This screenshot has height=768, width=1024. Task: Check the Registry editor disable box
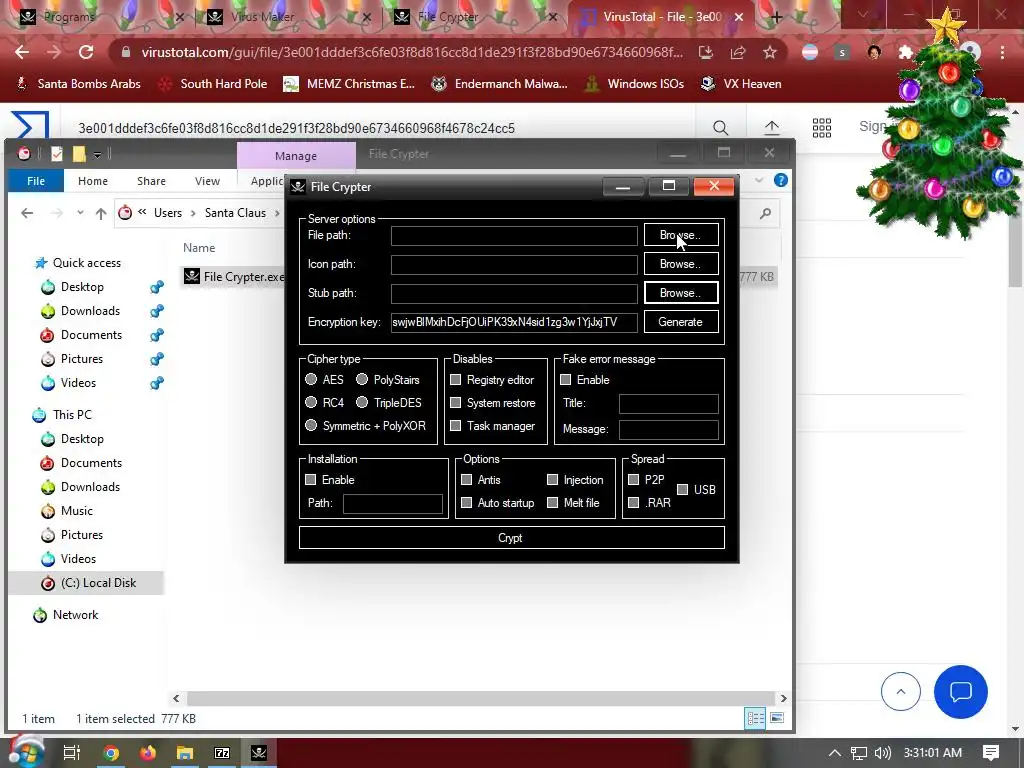(456, 379)
